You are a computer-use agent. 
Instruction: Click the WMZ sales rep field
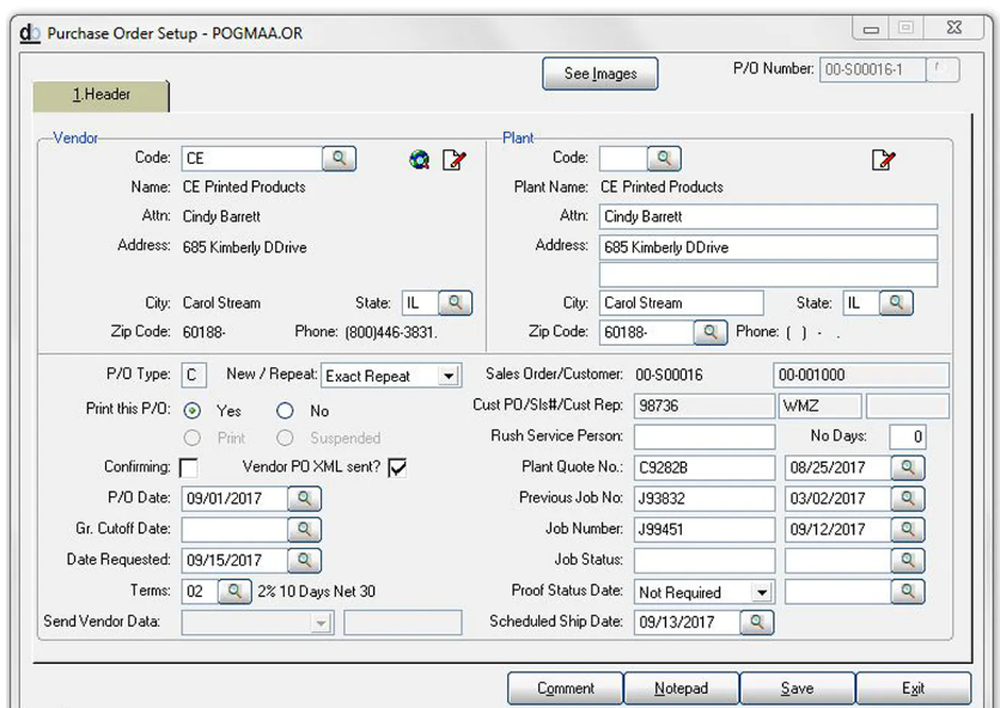click(820, 406)
